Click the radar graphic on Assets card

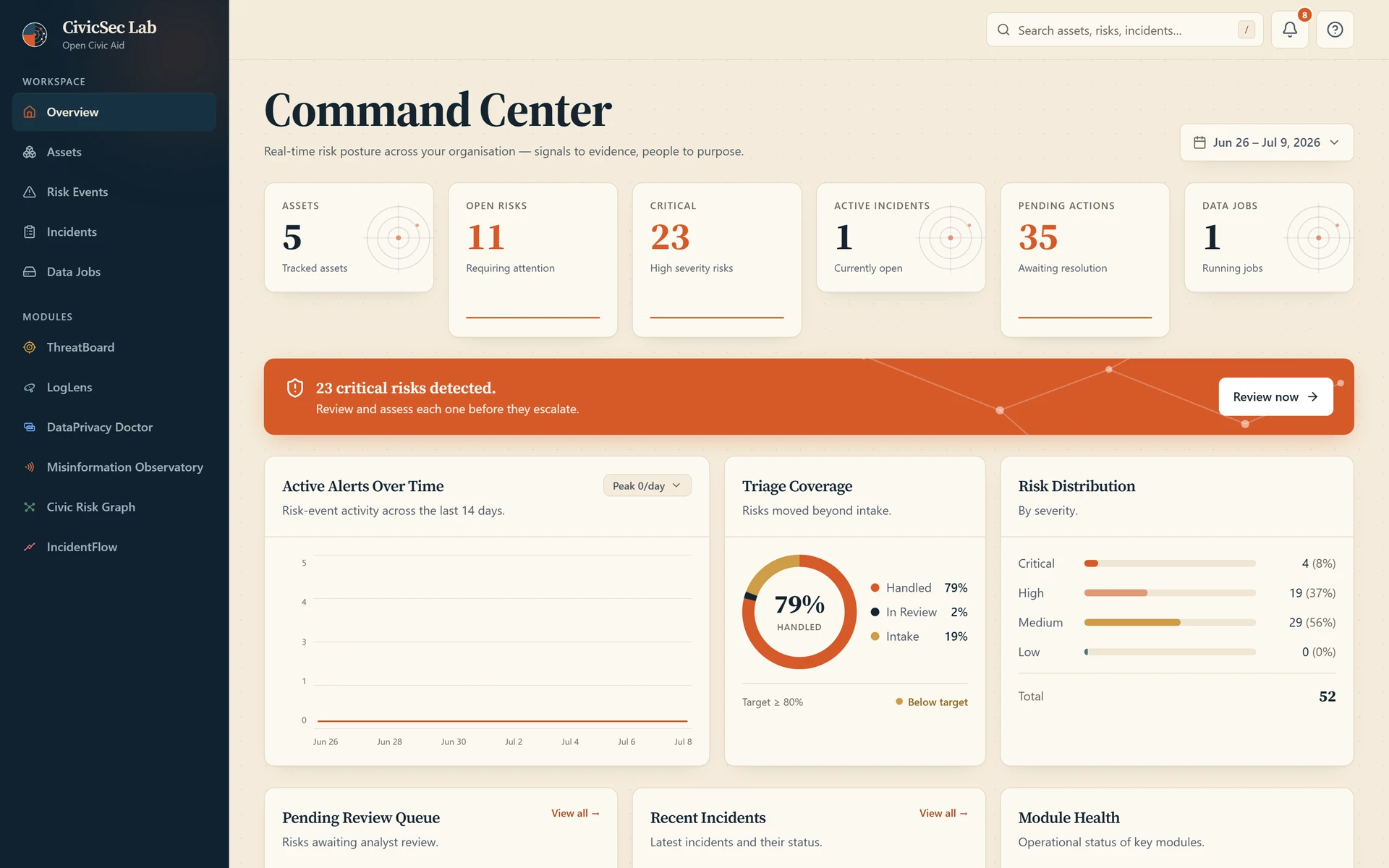tap(399, 237)
